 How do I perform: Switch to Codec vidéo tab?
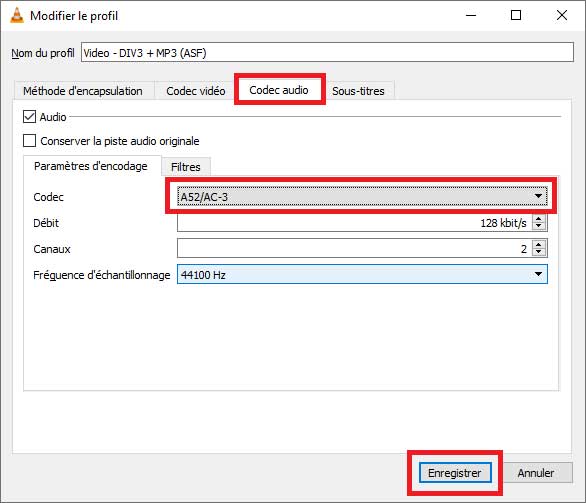tap(195, 91)
